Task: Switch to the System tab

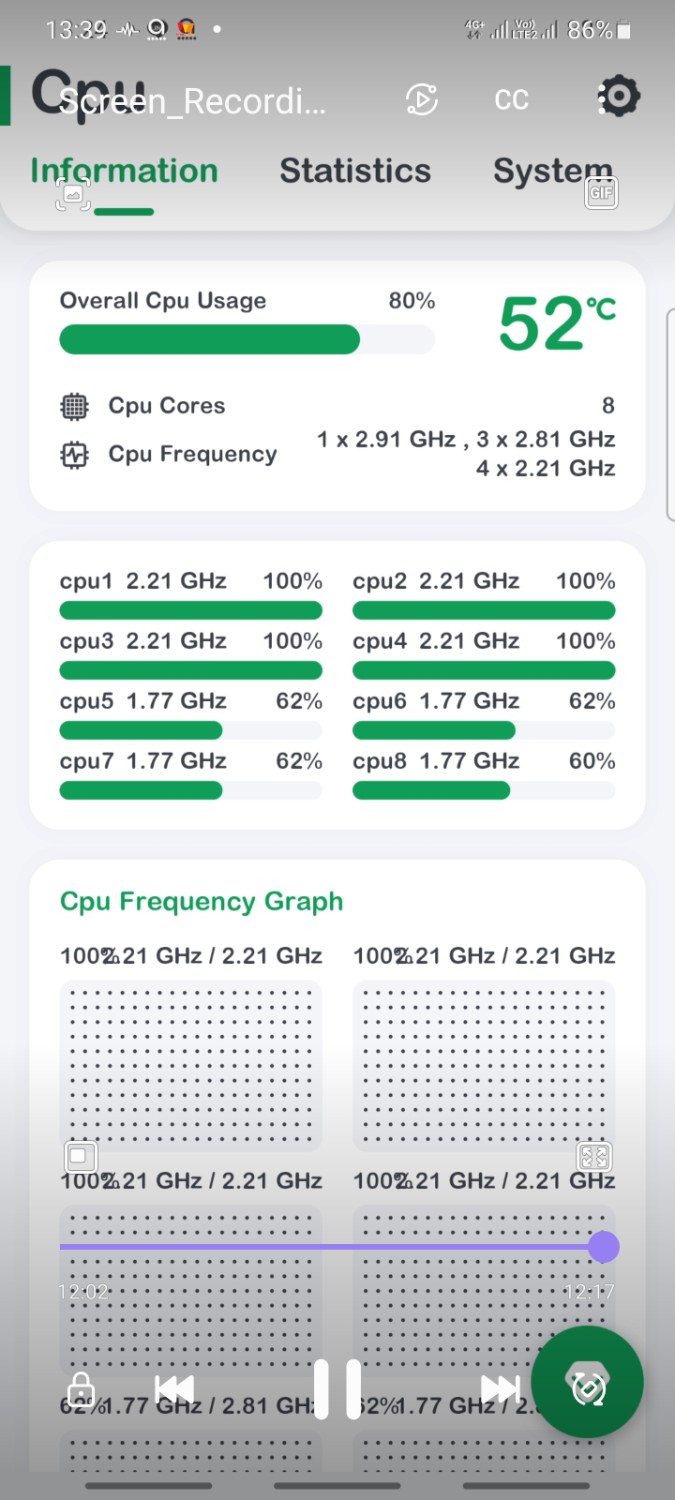Action: [552, 171]
